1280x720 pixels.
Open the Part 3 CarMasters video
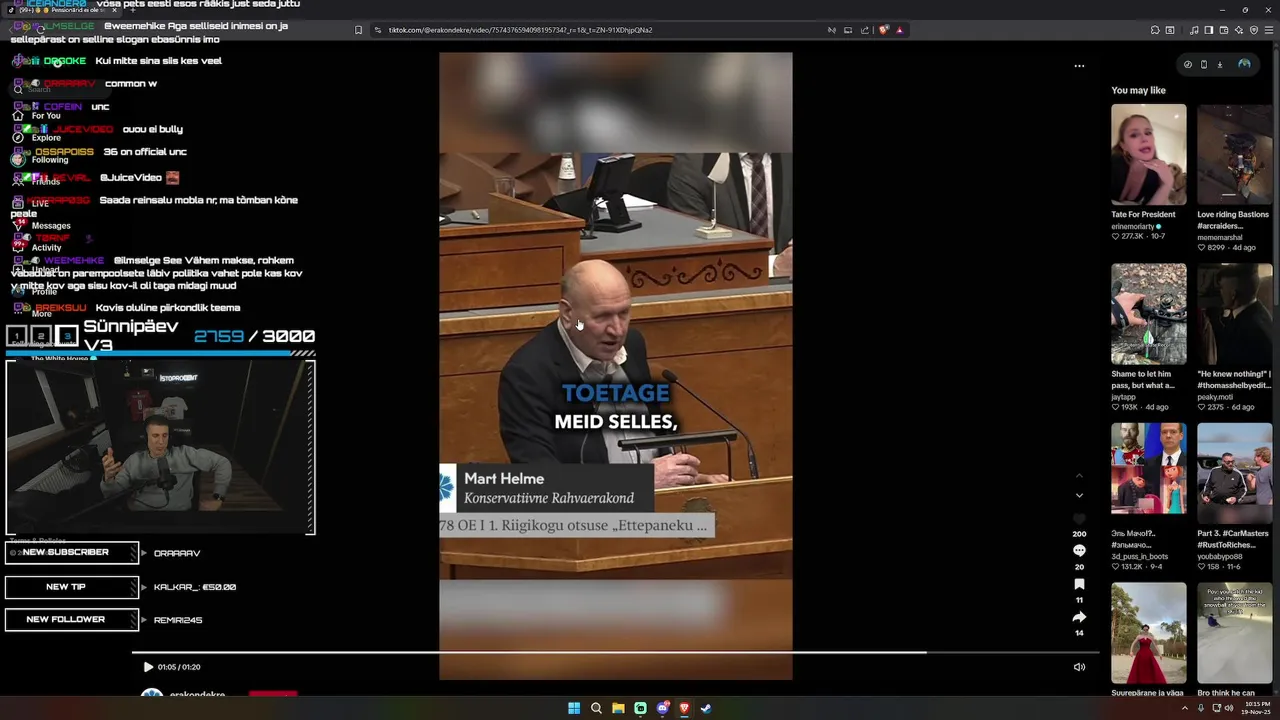point(1235,473)
